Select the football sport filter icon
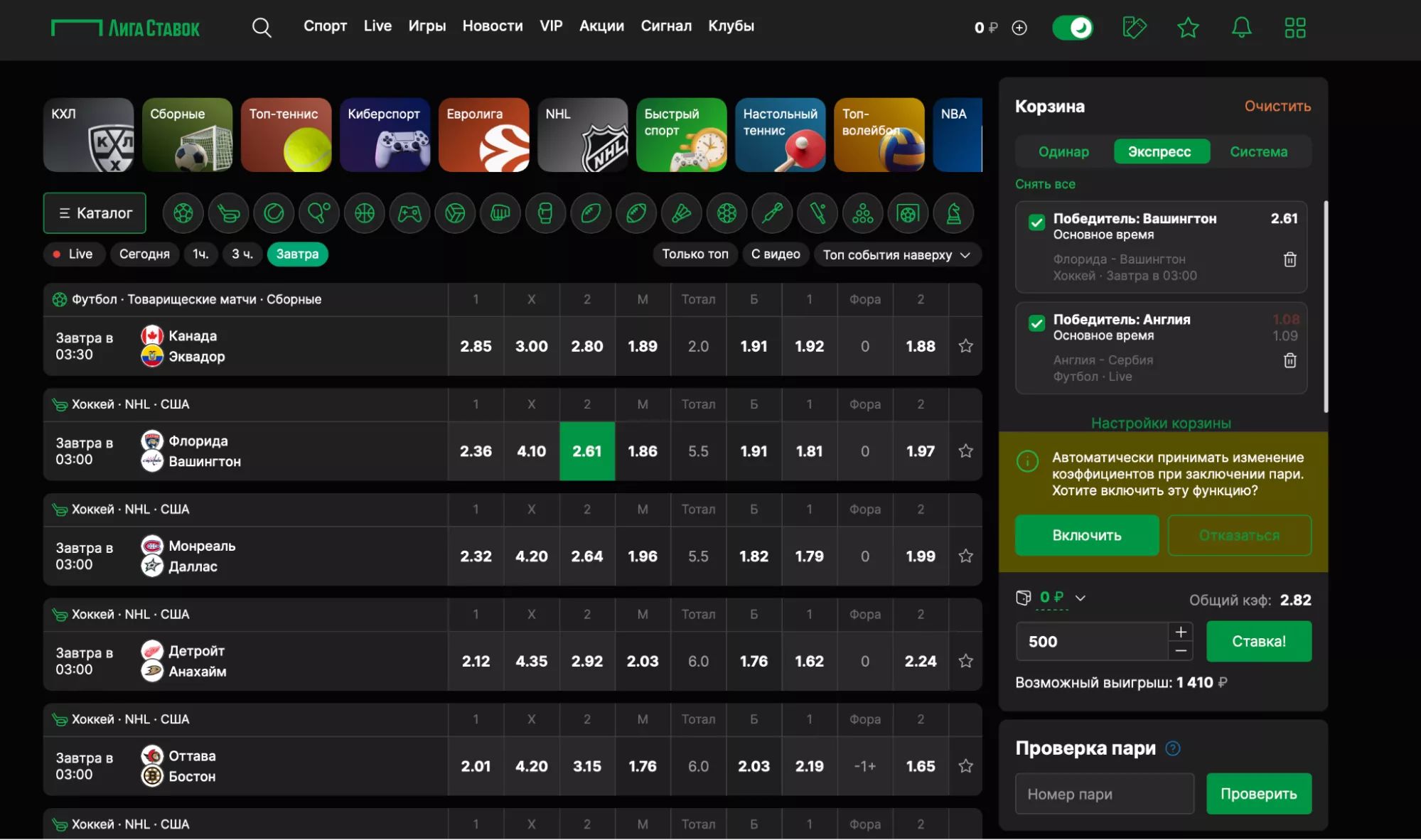This screenshot has height=840, width=1421. click(x=183, y=213)
